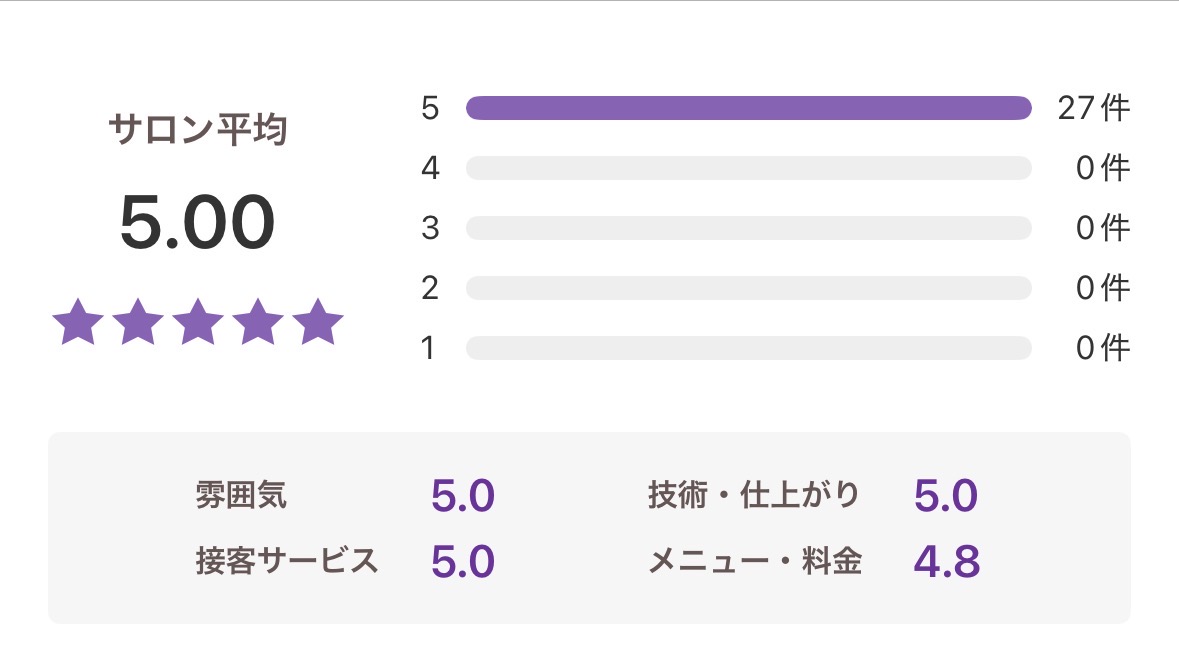Click the 0件 count beside the 1-star bar

click(x=1102, y=348)
